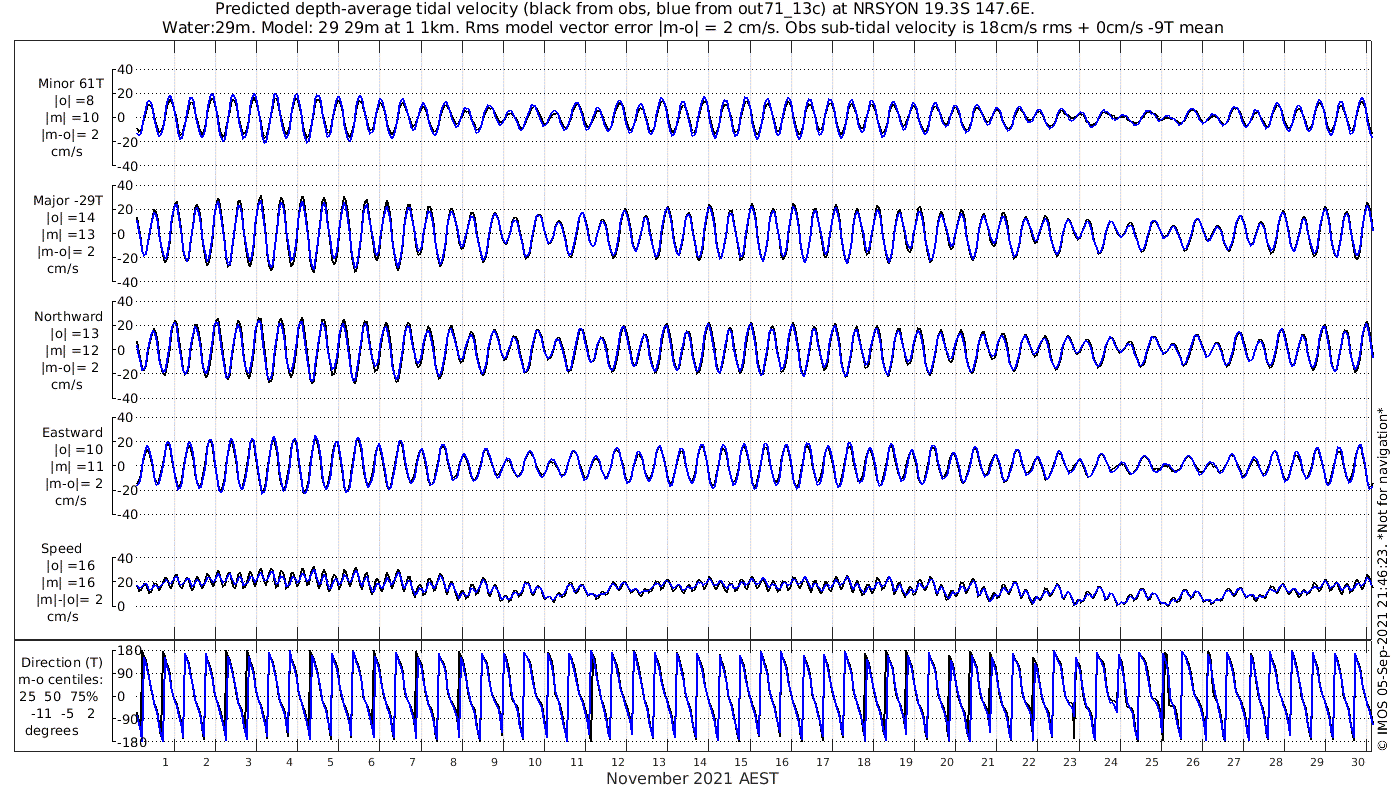This screenshot has height=800, width=1400.
Task: Click the '180' tick of Direction axis
Action: coord(126,651)
